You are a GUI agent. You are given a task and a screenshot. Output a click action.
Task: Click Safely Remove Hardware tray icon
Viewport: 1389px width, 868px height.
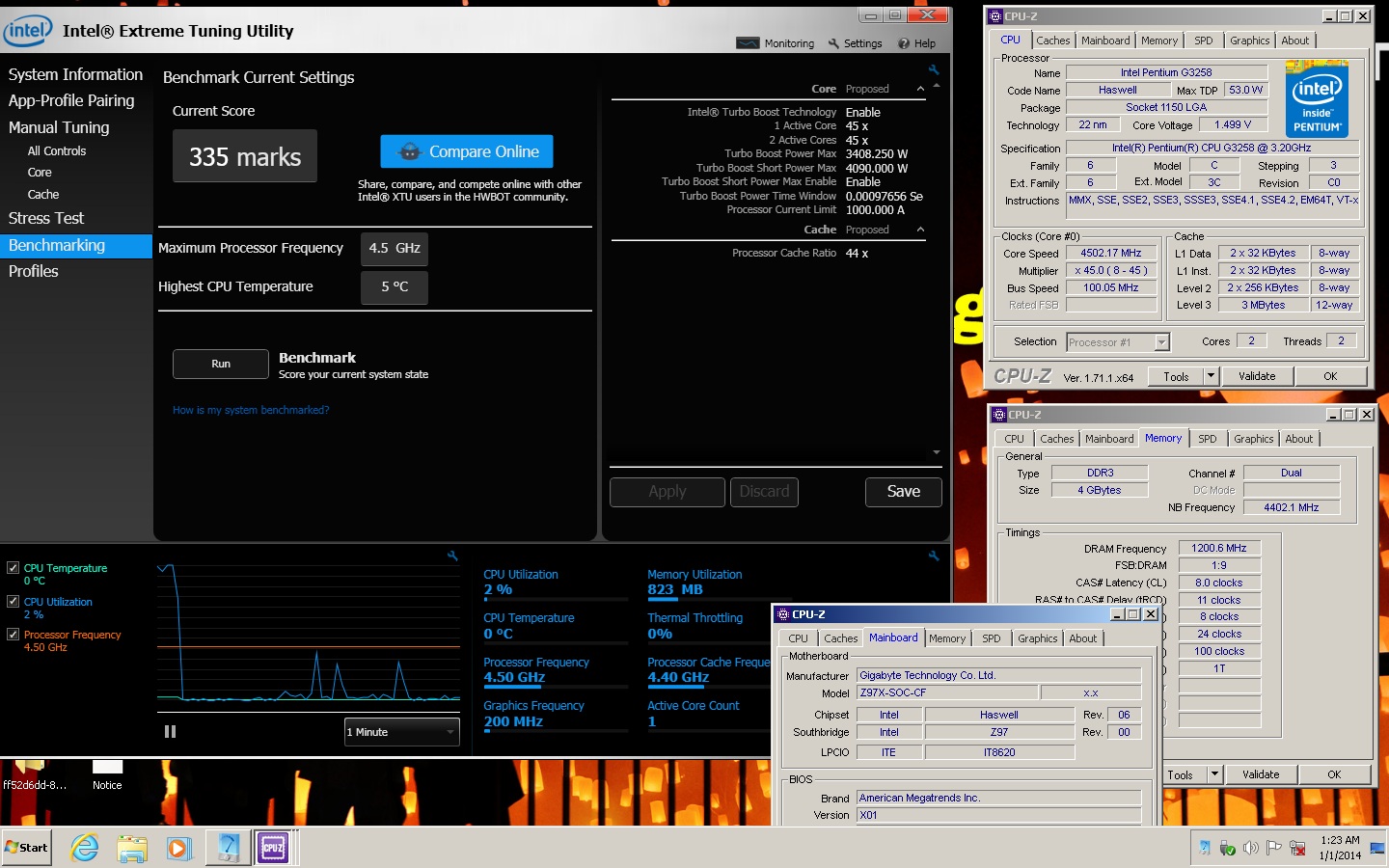click(x=1227, y=848)
